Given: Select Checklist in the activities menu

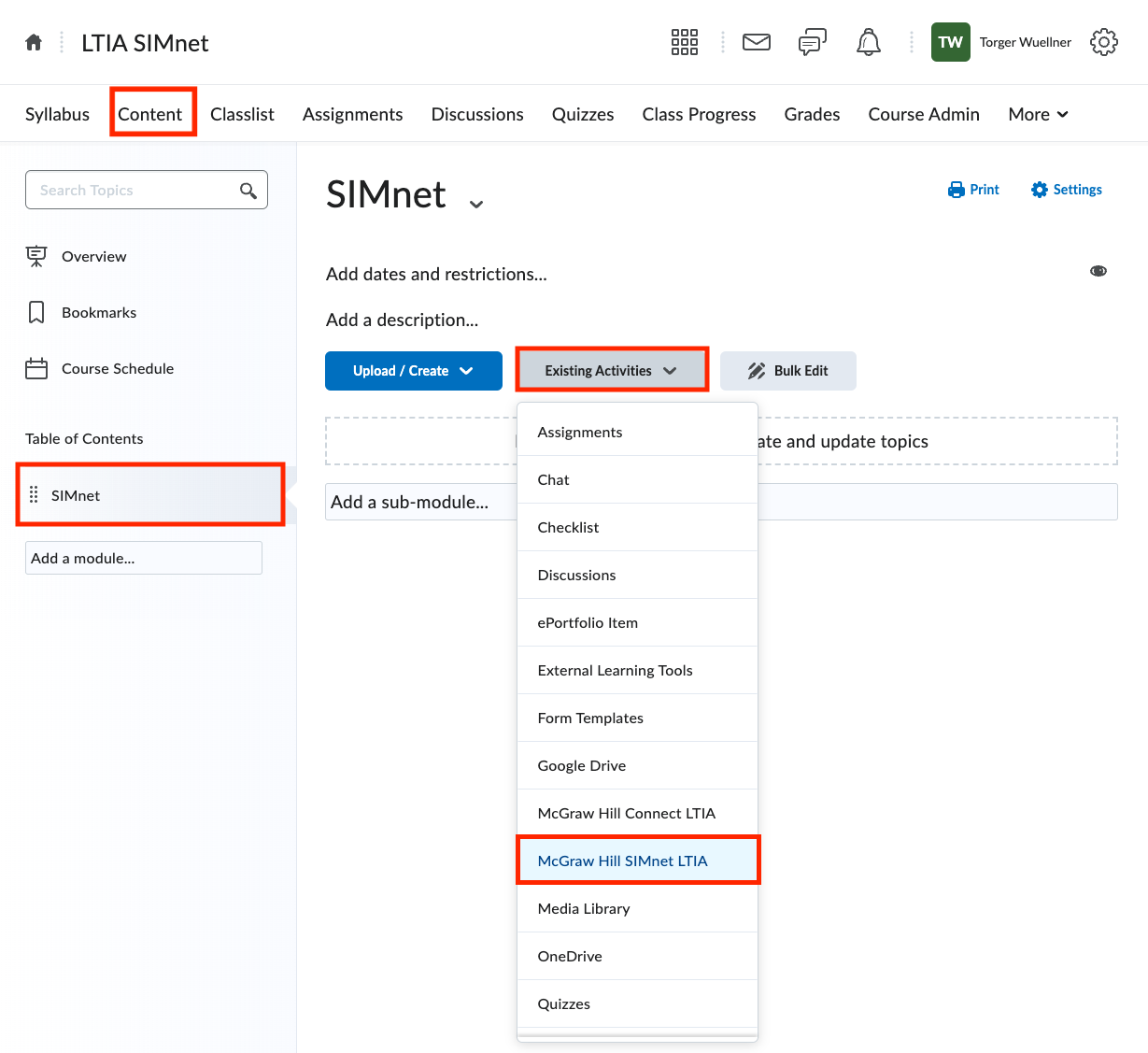Looking at the screenshot, I should click(x=637, y=527).
